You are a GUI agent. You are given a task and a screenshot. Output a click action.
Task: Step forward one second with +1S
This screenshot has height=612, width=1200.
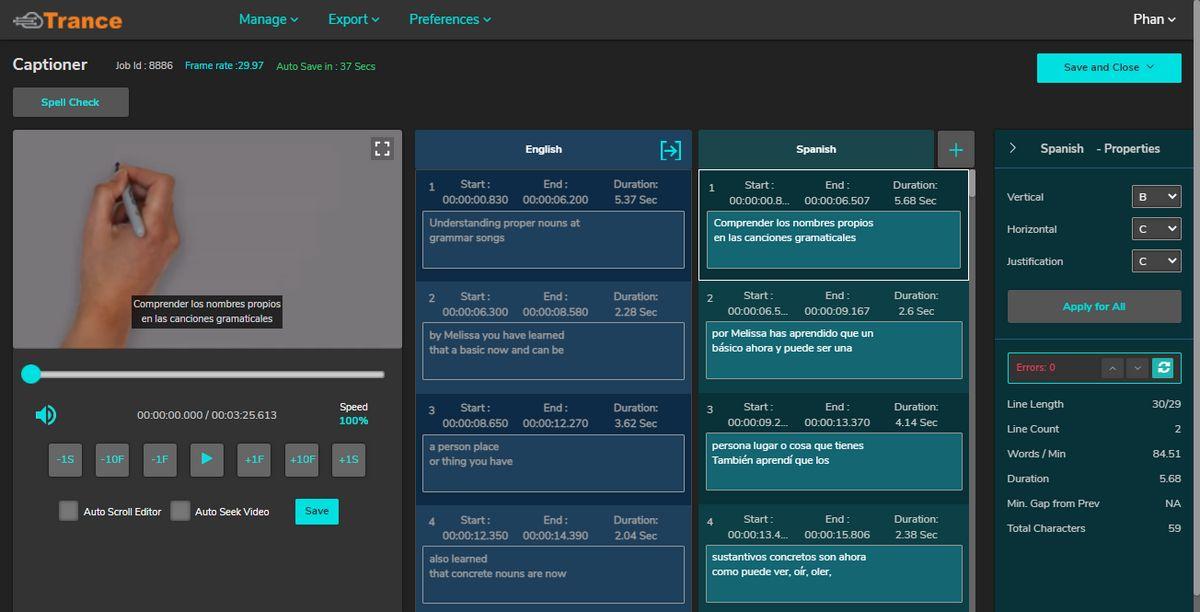(x=348, y=459)
